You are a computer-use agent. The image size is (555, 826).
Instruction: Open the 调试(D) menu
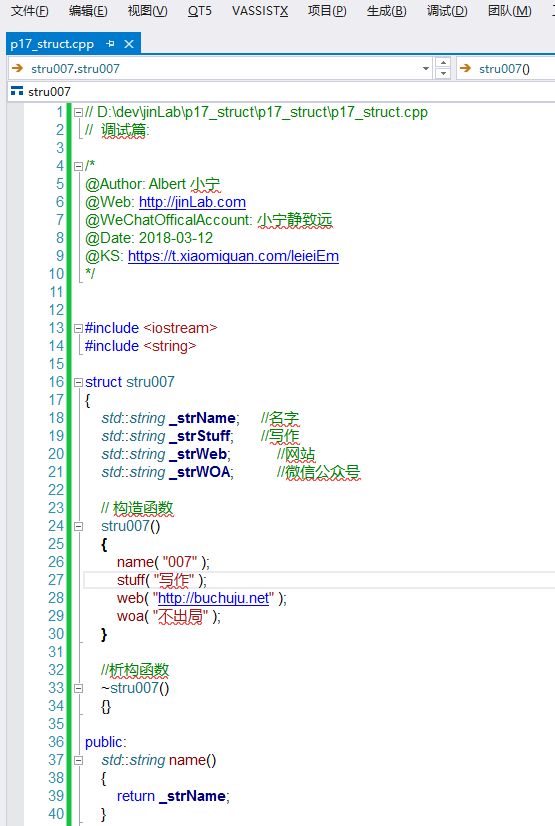tap(447, 11)
